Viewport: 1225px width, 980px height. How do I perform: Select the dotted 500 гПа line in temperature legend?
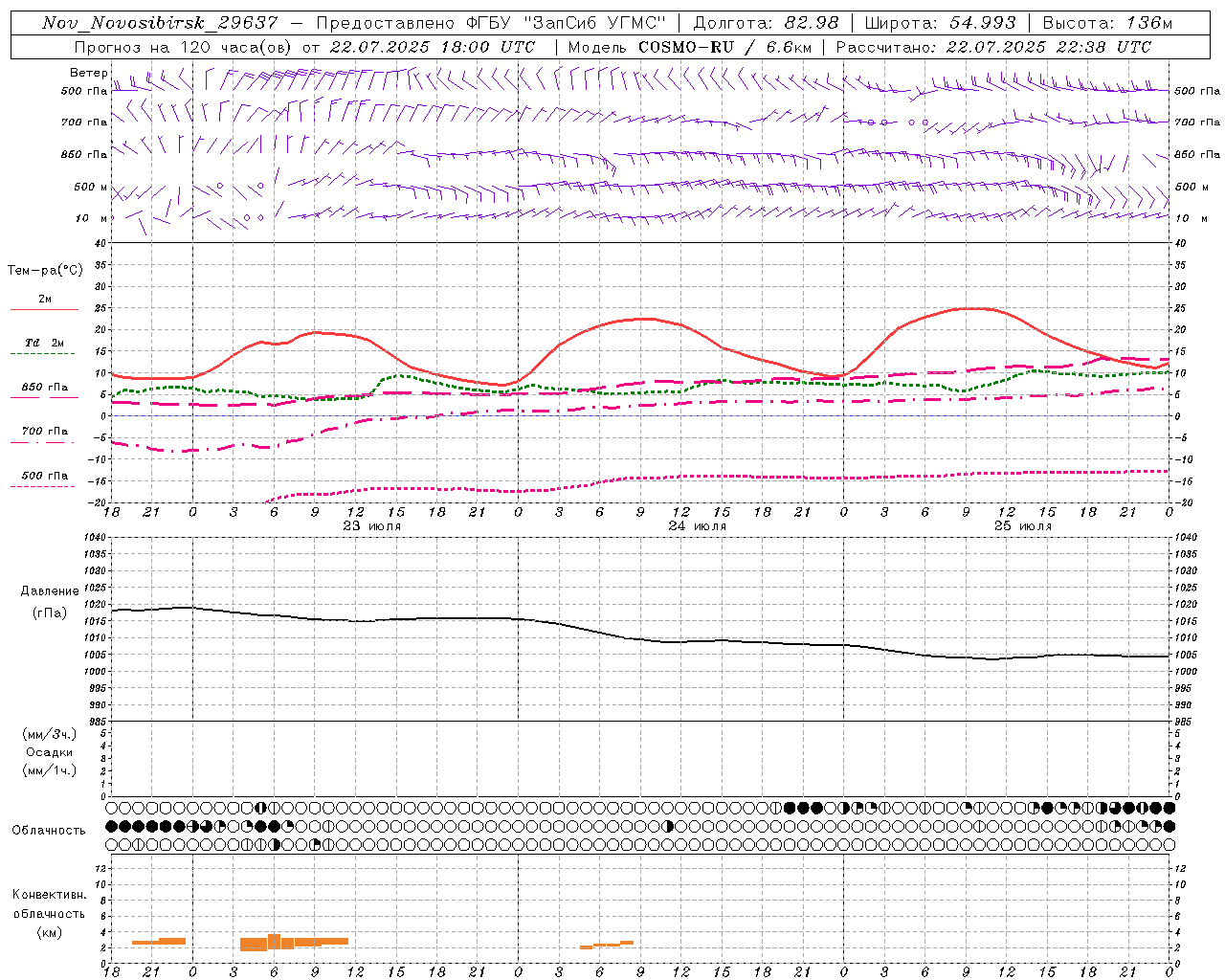[x=43, y=487]
